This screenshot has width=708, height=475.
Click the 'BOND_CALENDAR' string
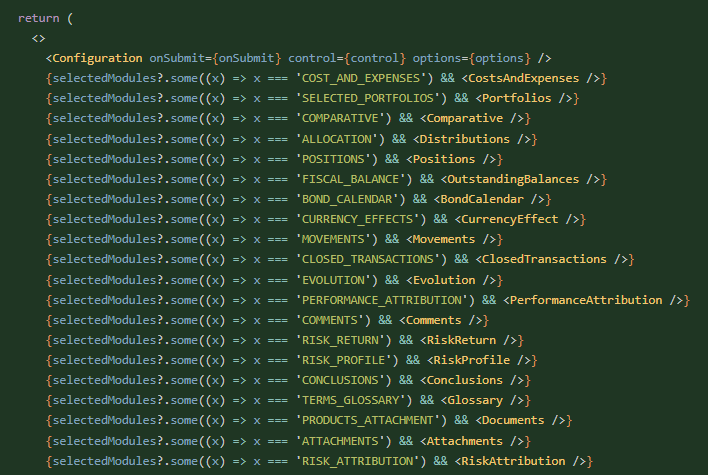347,199
